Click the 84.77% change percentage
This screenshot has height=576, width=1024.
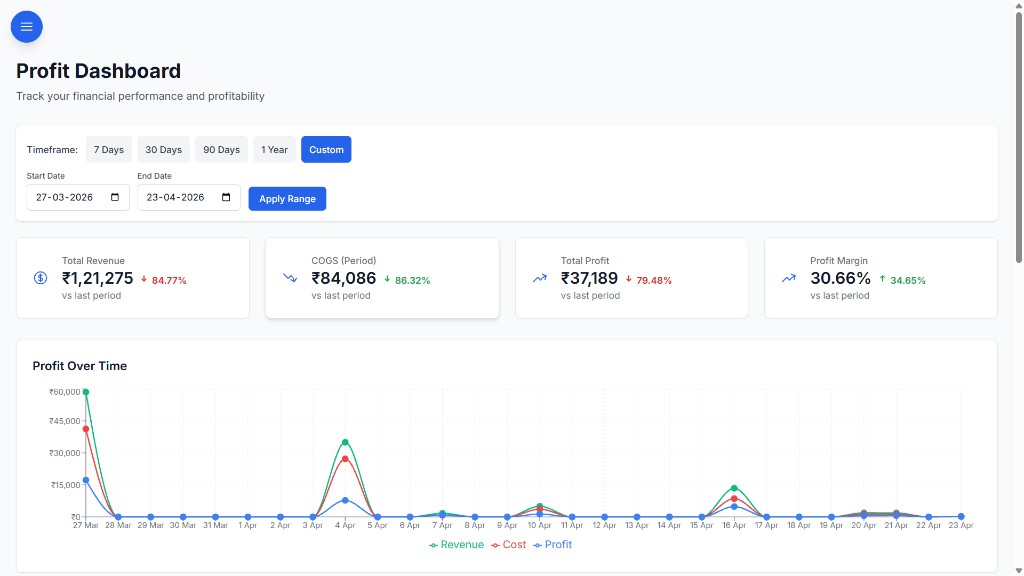pos(169,280)
